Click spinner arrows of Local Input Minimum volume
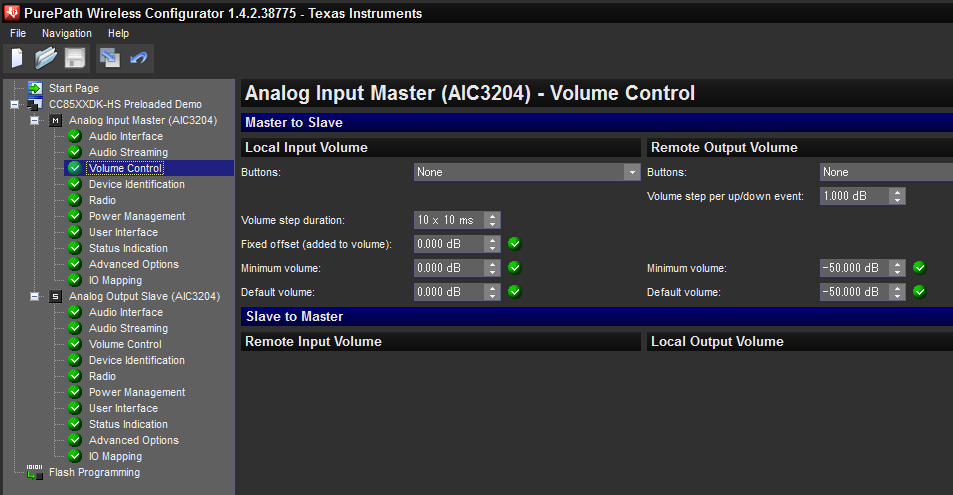 pyautogui.click(x=493, y=268)
